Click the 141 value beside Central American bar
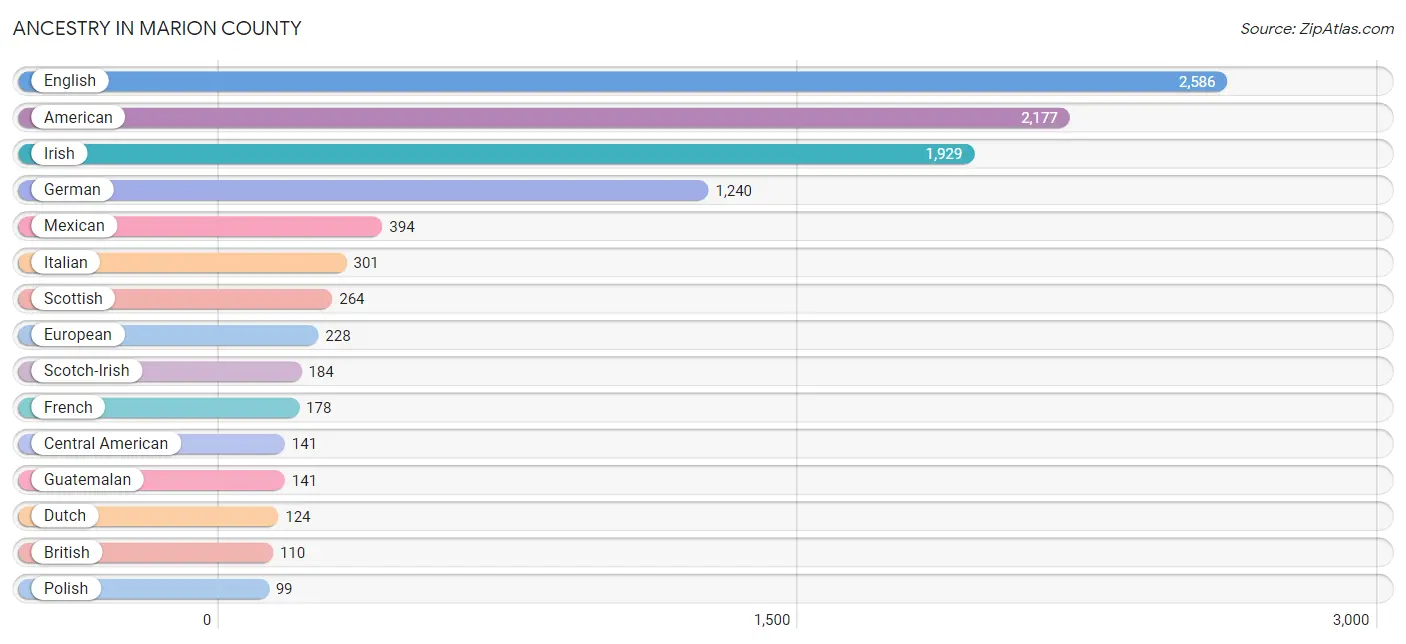The width and height of the screenshot is (1406, 644). 304,444
